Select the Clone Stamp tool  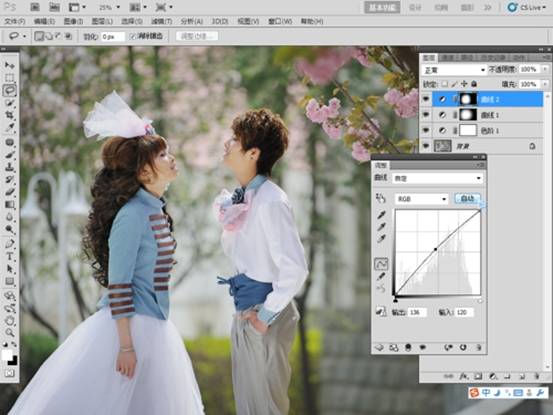click(x=10, y=167)
